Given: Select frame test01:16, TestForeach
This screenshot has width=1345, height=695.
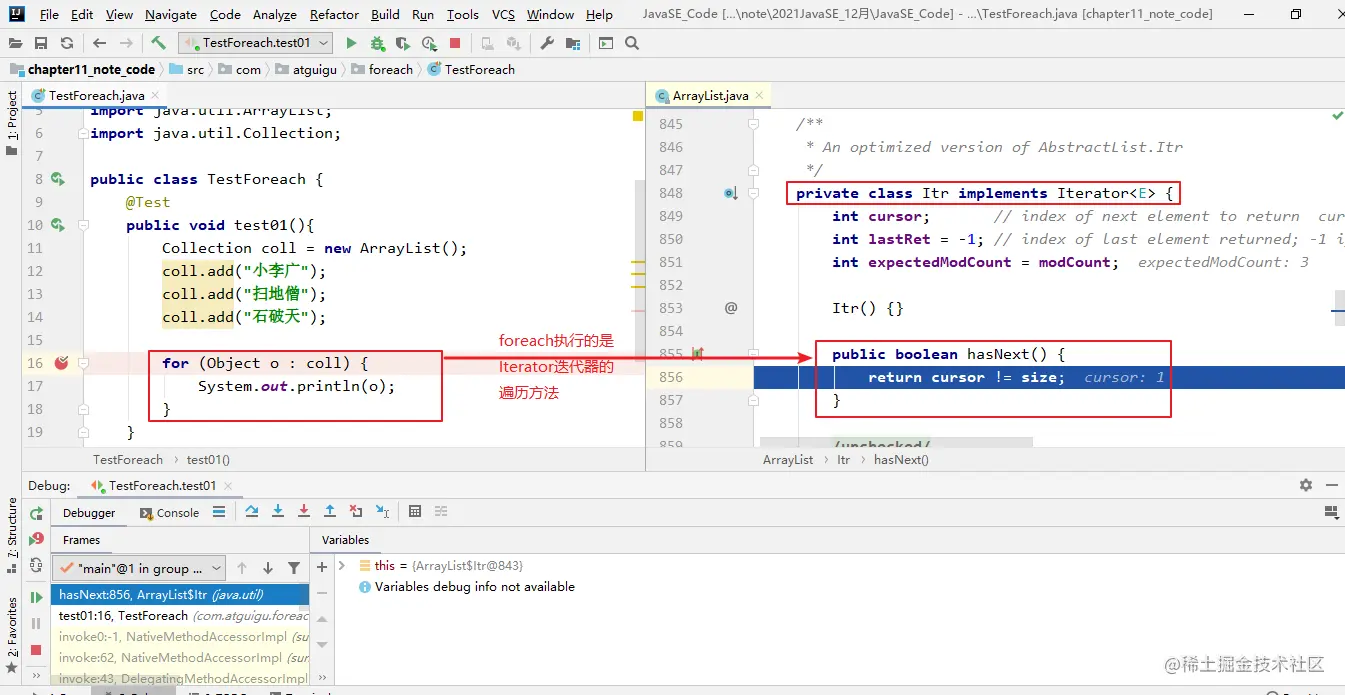Looking at the screenshot, I should coord(180,616).
